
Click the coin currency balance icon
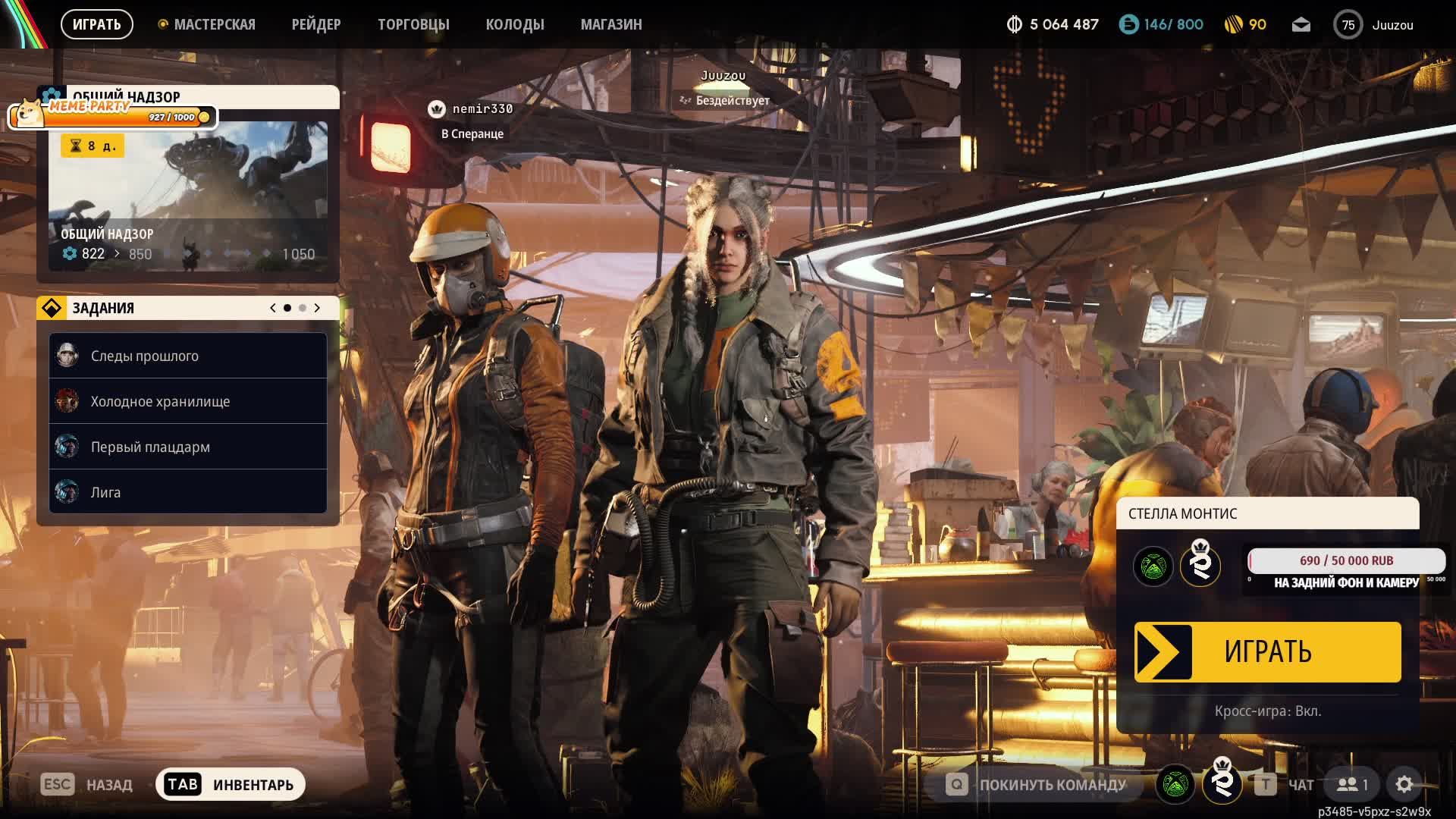[1014, 25]
